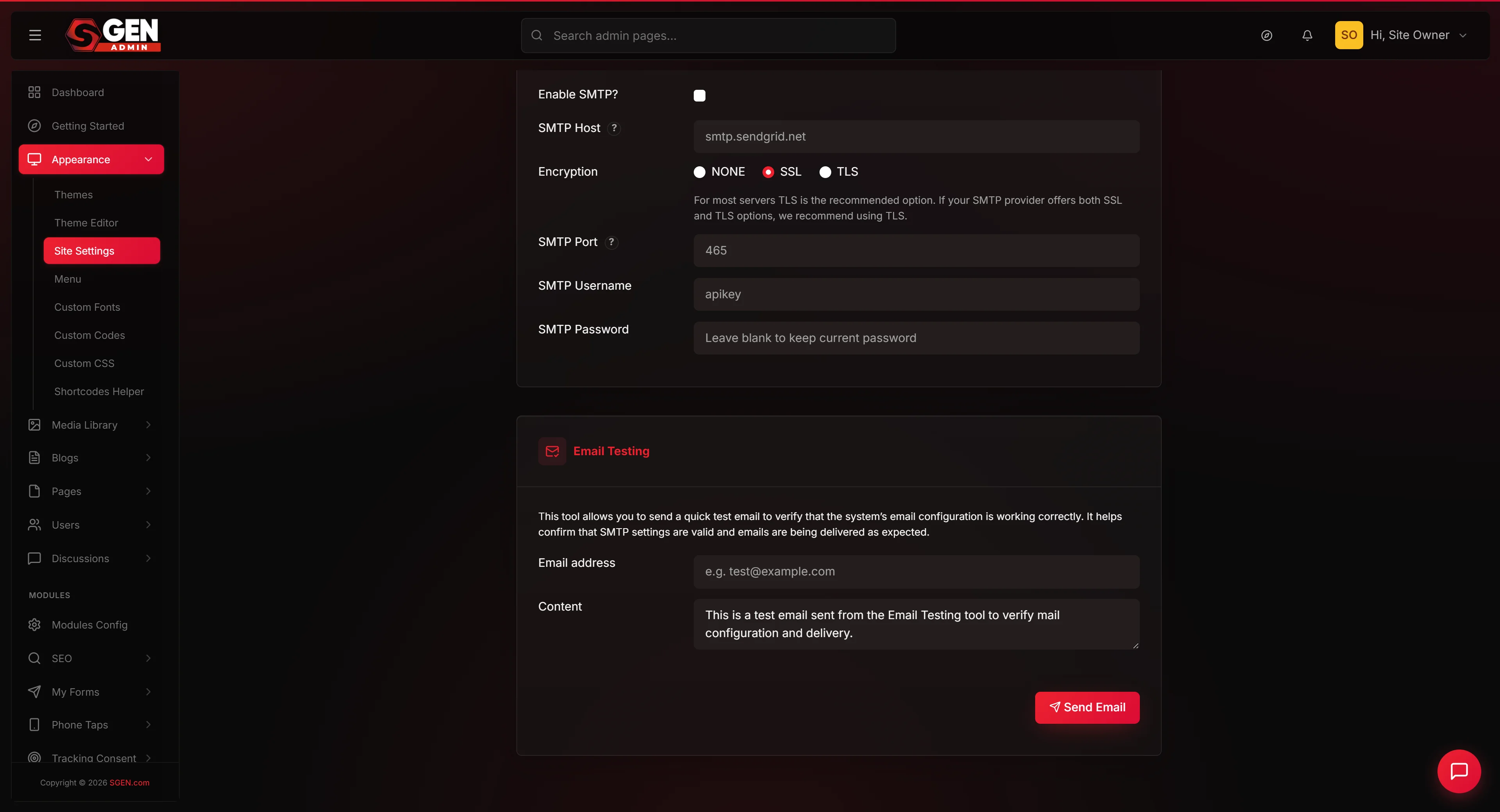Open the hamburger sidebar menu icon
This screenshot has width=1500, height=812.
35,35
